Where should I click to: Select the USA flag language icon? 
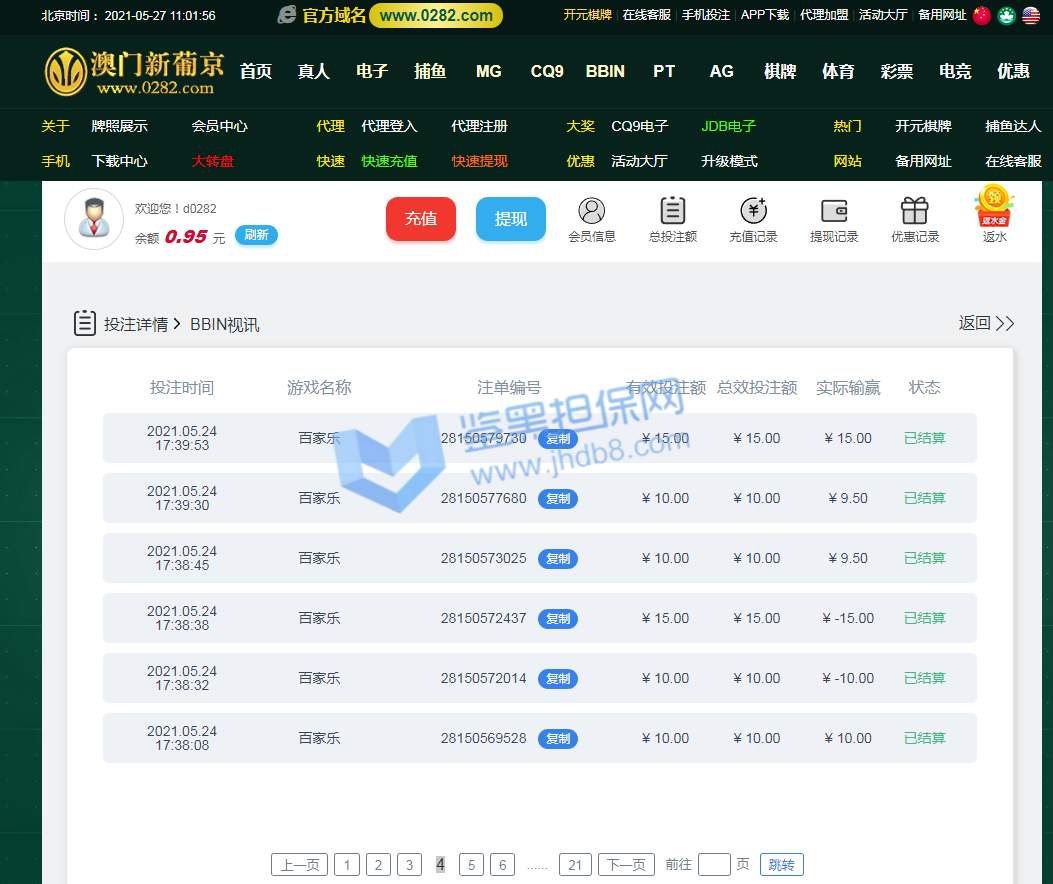[x=1030, y=15]
